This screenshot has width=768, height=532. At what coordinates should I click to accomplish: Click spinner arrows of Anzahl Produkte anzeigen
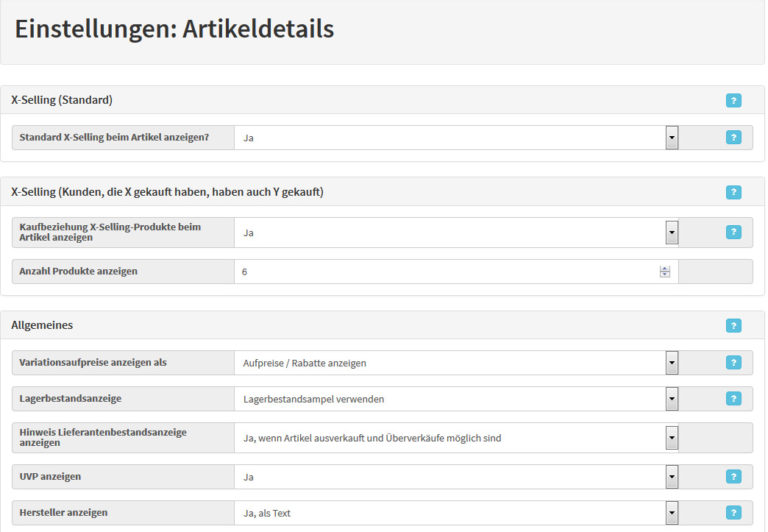pos(664,271)
